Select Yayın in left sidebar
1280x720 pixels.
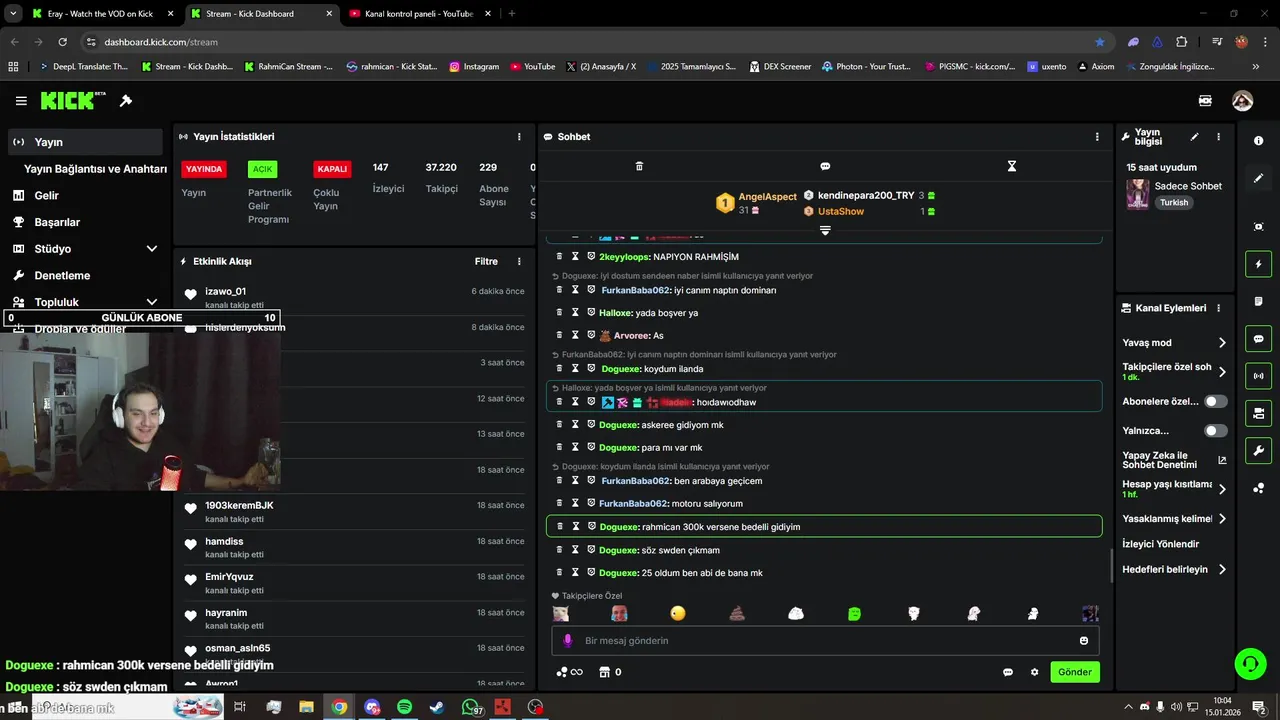pyautogui.click(x=85, y=142)
